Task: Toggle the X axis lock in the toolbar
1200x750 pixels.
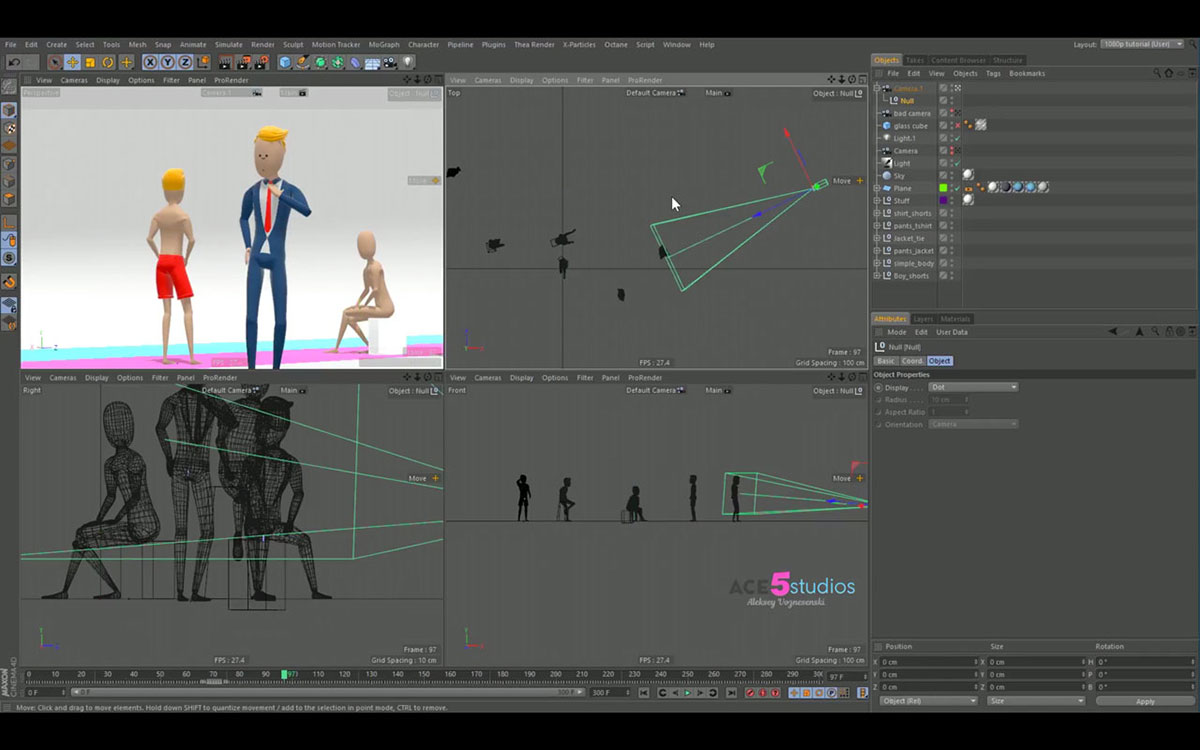Action: click(x=150, y=62)
